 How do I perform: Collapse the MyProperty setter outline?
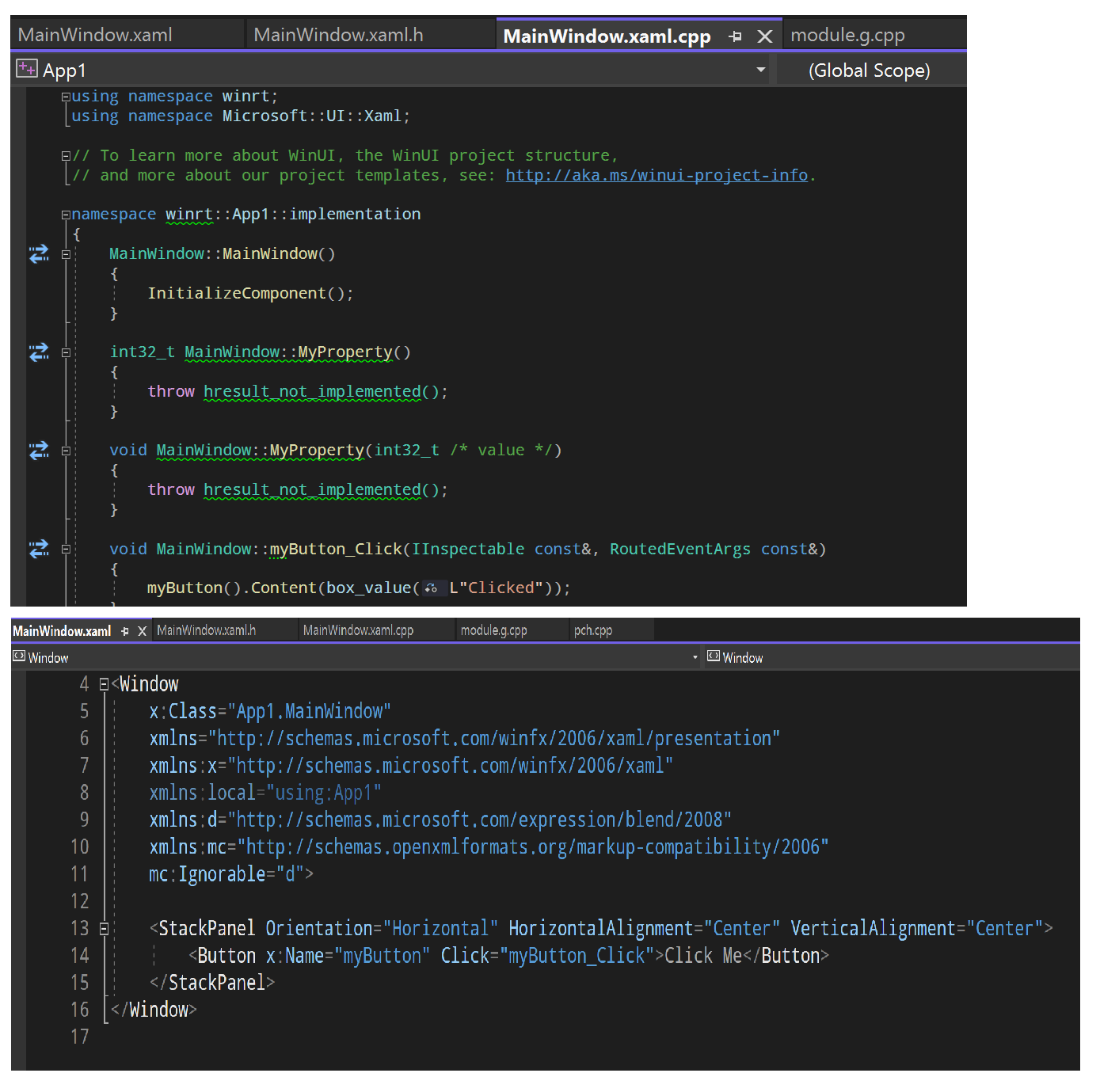[x=66, y=451]
